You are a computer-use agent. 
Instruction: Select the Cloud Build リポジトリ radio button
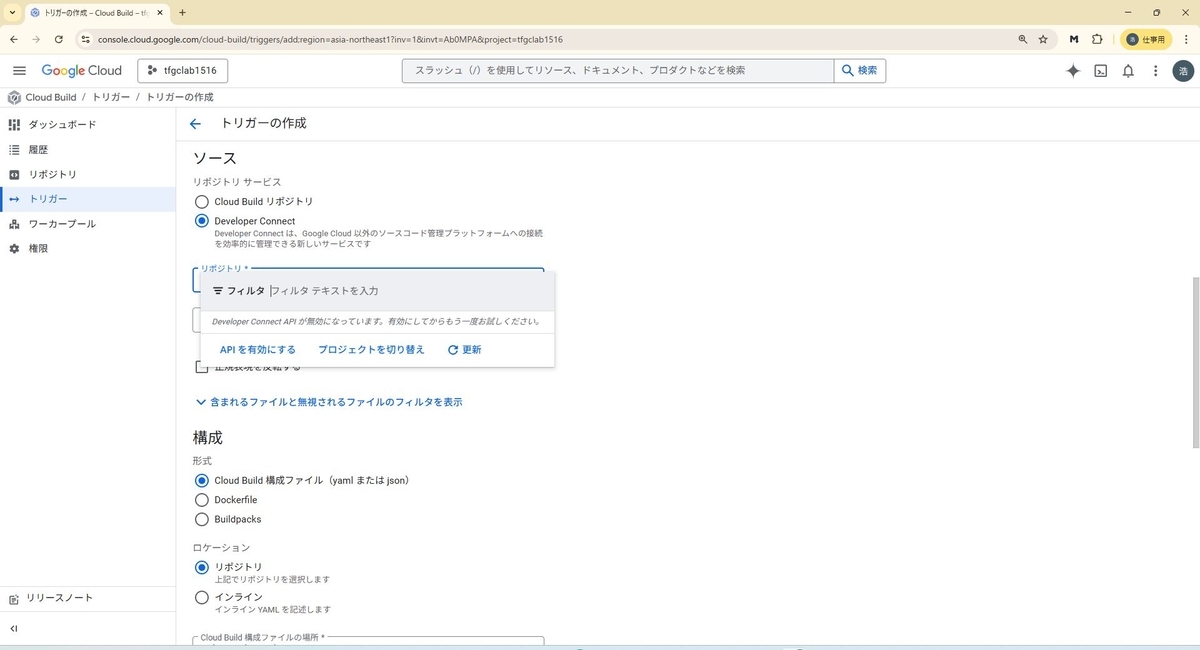(x=202, y=201)
